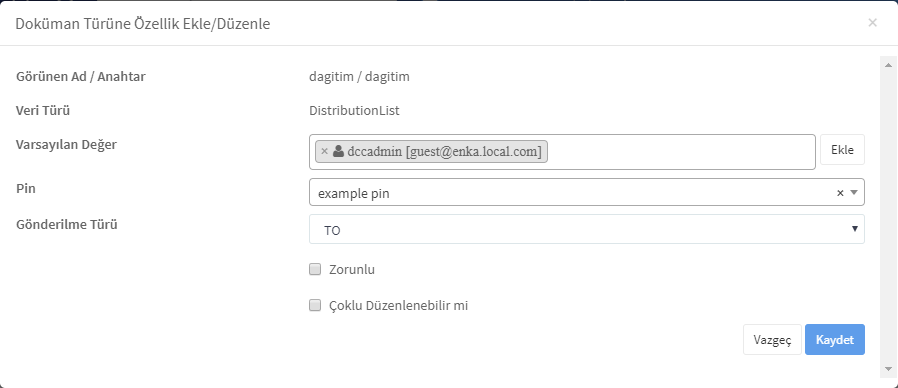Check the Çoklu Düzenlenebilir mi box
The width and height of the screenshot is (898, 388).
tap(315, 305)
